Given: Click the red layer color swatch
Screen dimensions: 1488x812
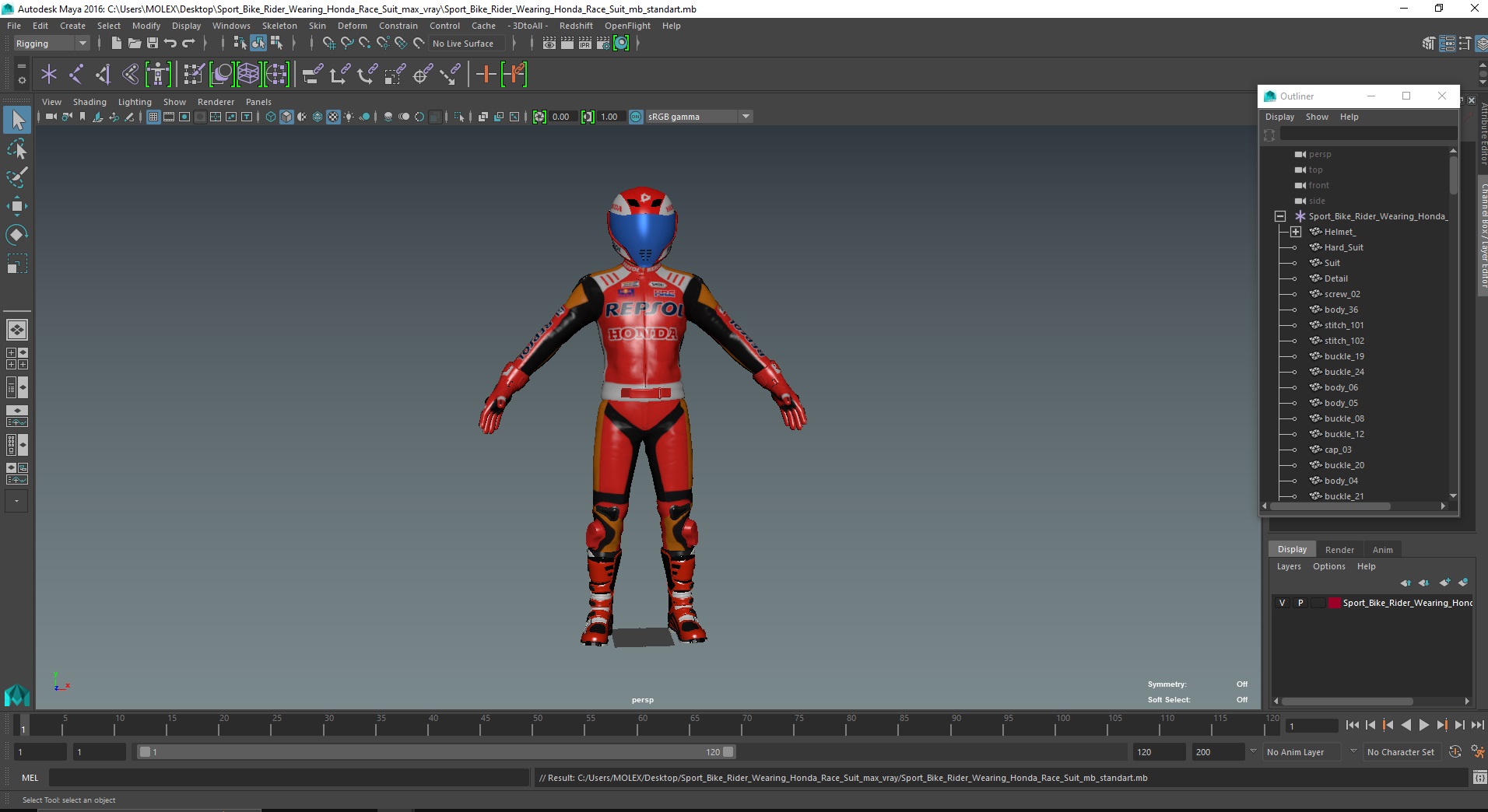Looking at the screenshot, I should (x=1335, y=603).
